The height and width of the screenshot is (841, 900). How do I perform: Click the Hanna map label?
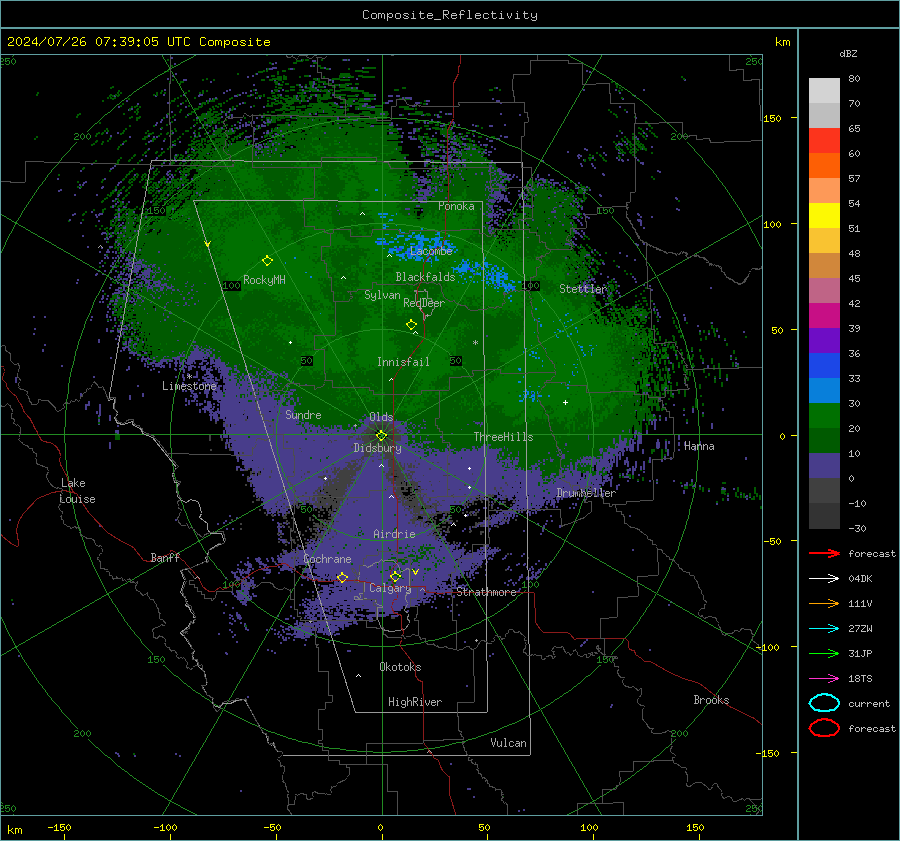pyautogui.click(x=699, y=446)
